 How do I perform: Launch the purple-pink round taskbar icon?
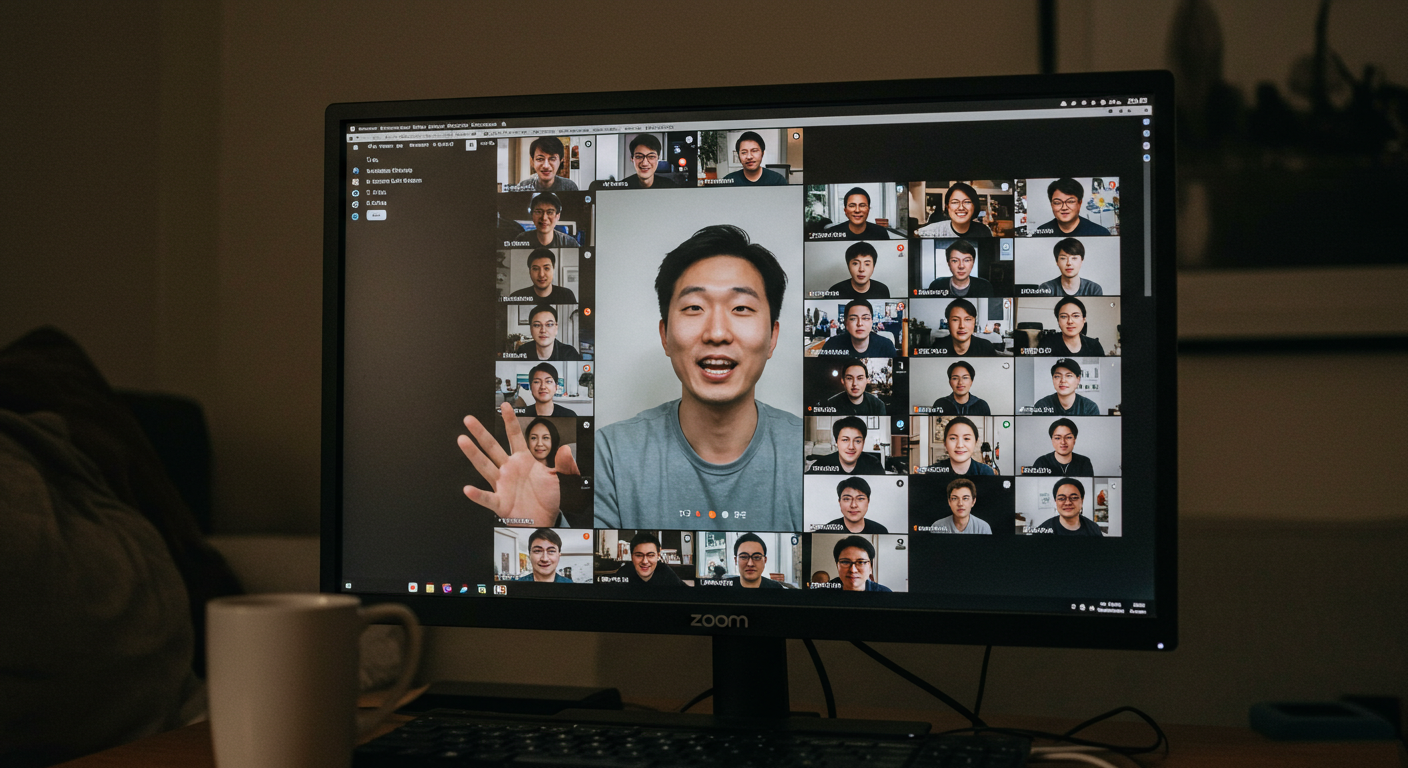(x=447, y=588)
